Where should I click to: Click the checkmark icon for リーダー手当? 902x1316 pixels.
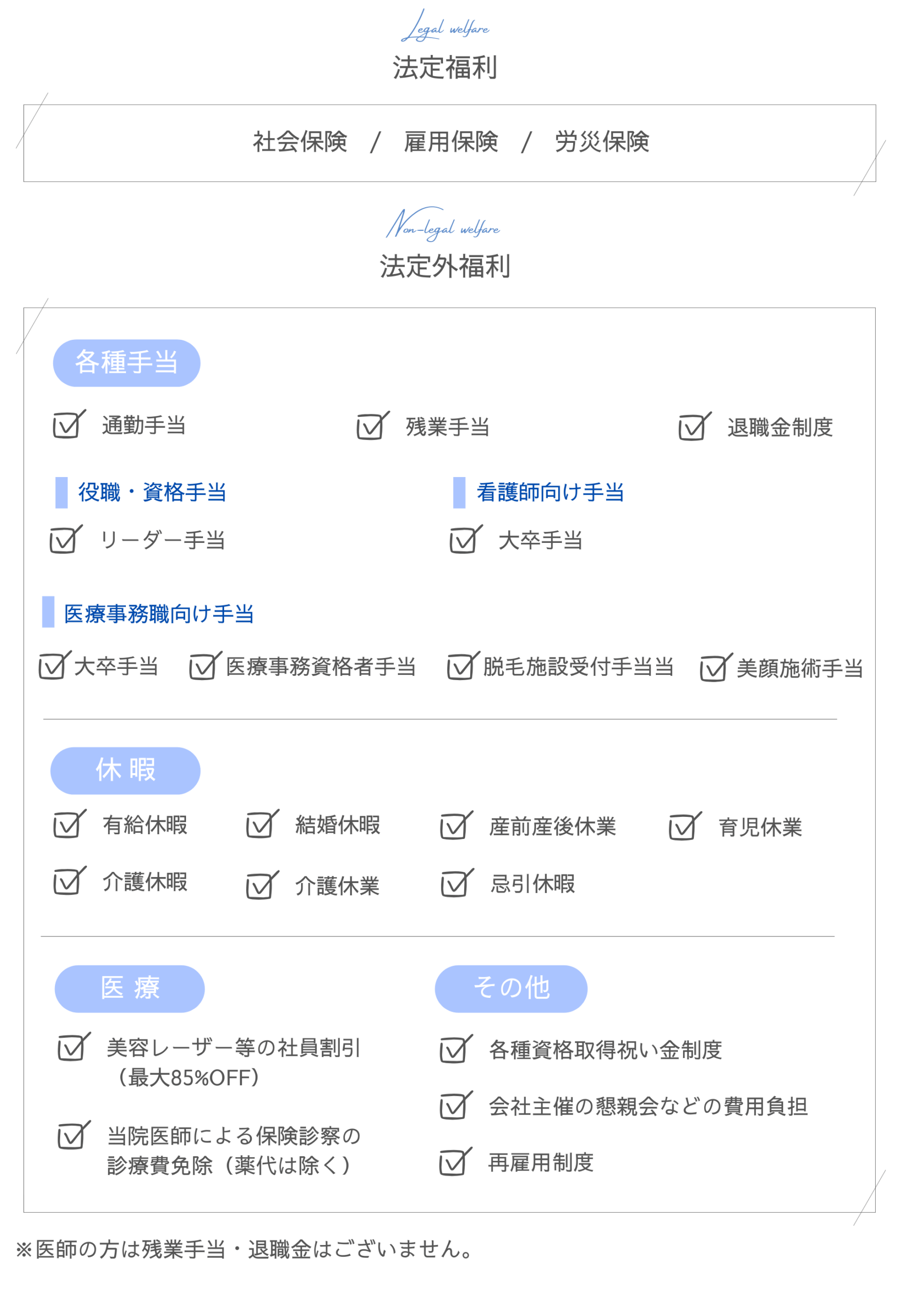[66, 540]
